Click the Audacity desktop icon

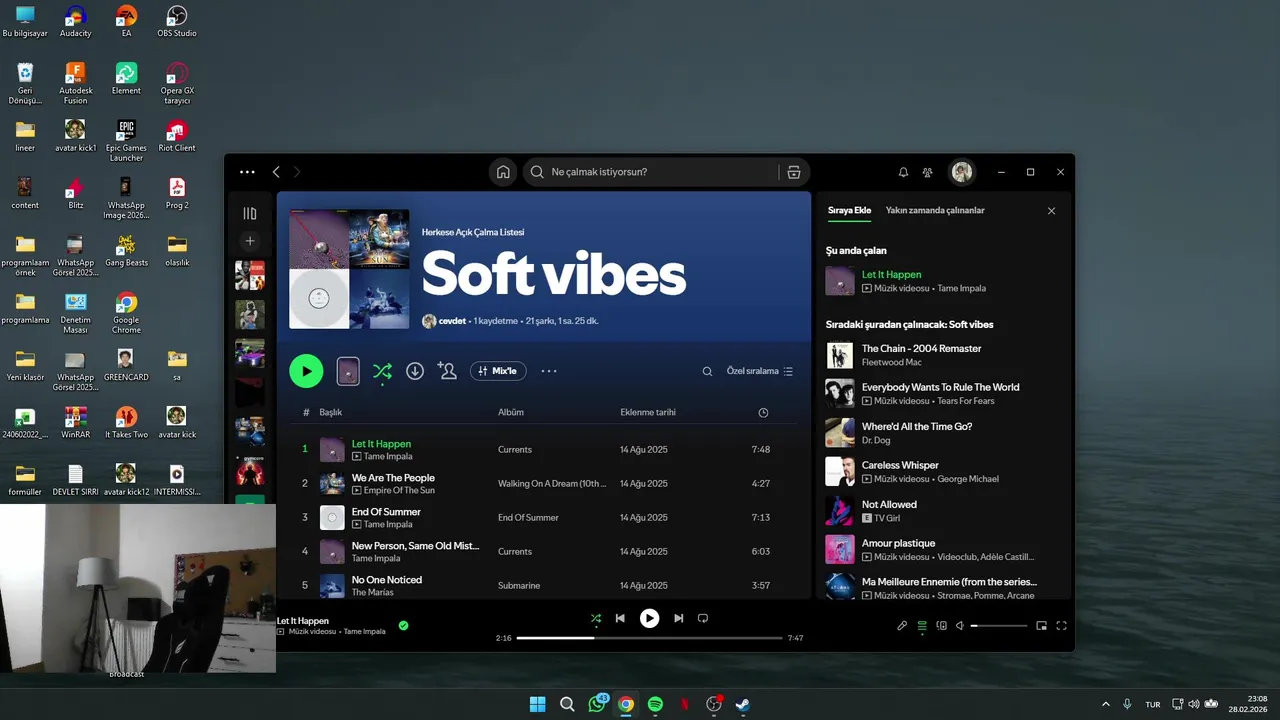click(75, 22)
